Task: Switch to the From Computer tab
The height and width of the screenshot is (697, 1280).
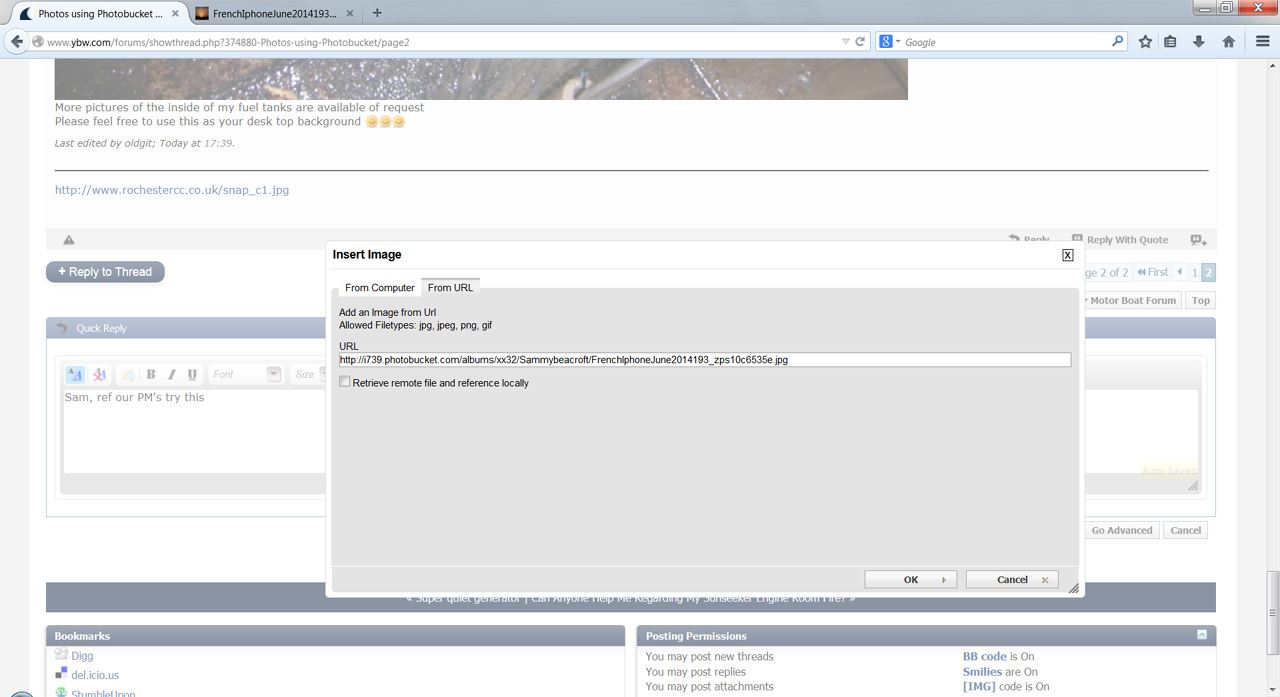Action: 379,288
